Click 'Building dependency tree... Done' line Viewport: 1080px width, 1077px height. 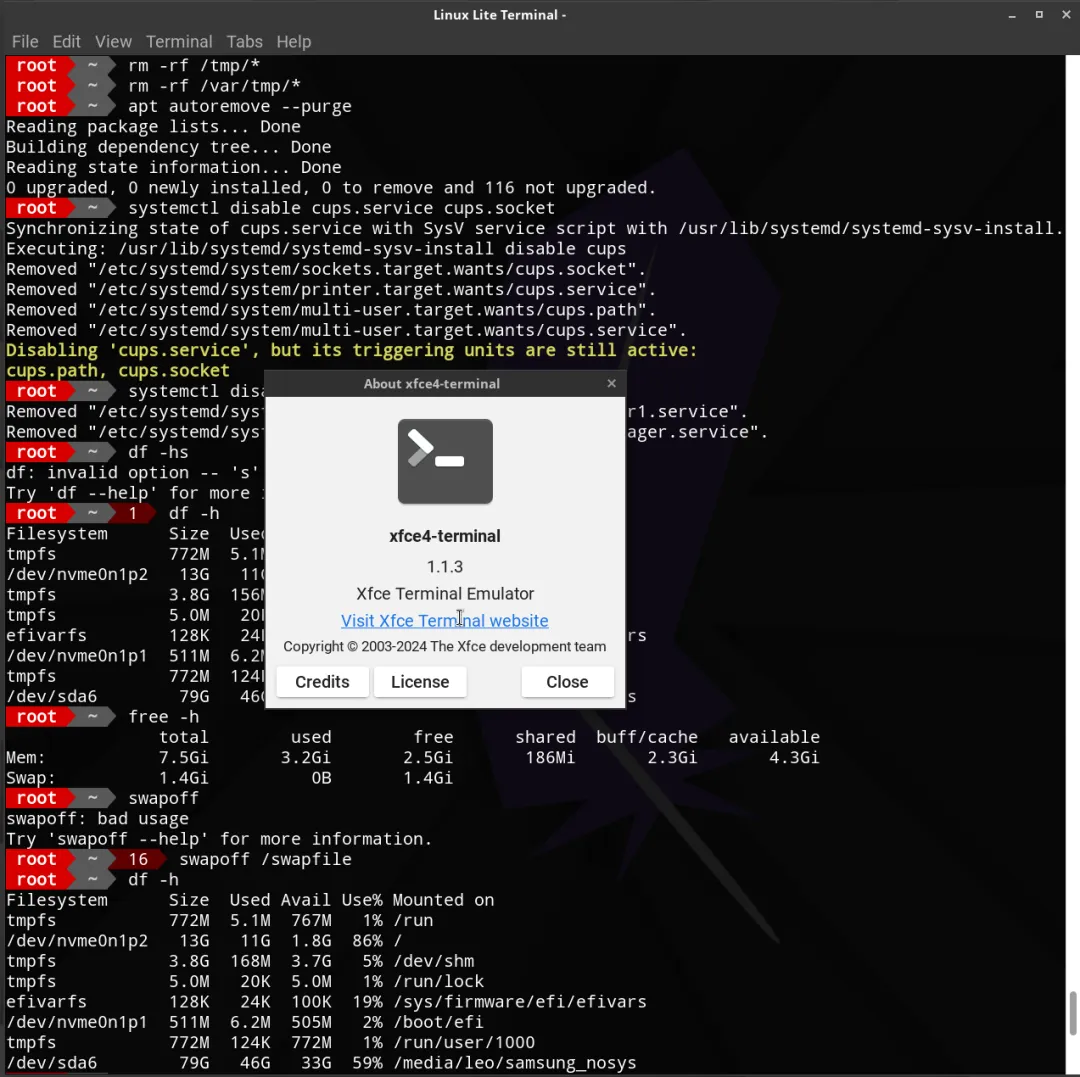coord(169,147)
